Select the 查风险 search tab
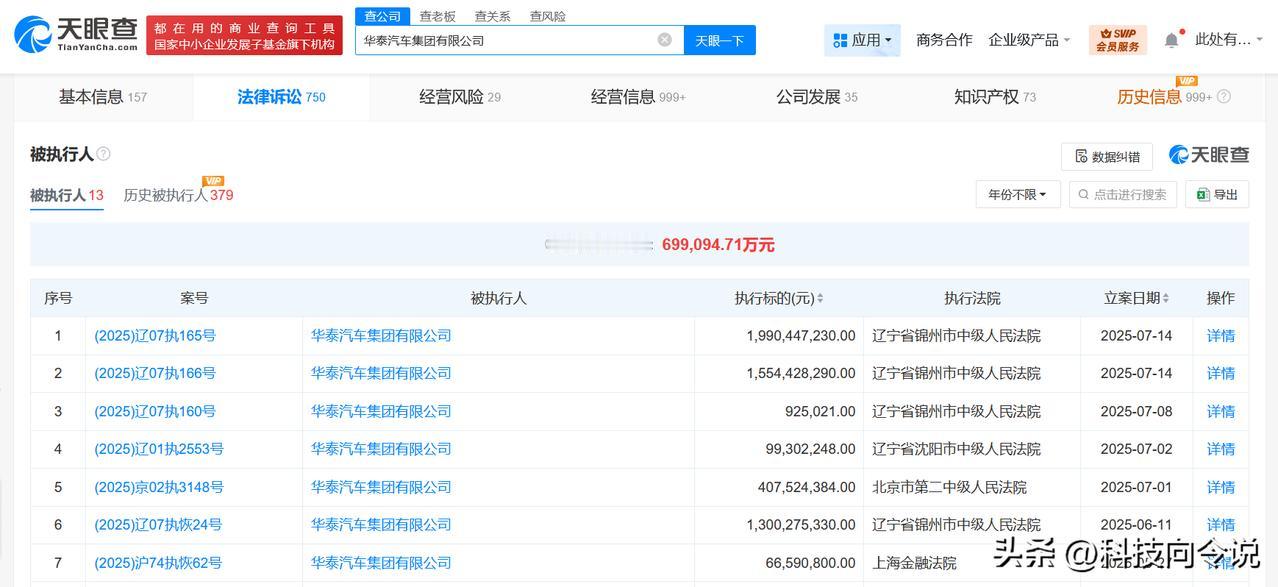The width and height of the screenshot is (1278, 587). click(x=547, y=16)
